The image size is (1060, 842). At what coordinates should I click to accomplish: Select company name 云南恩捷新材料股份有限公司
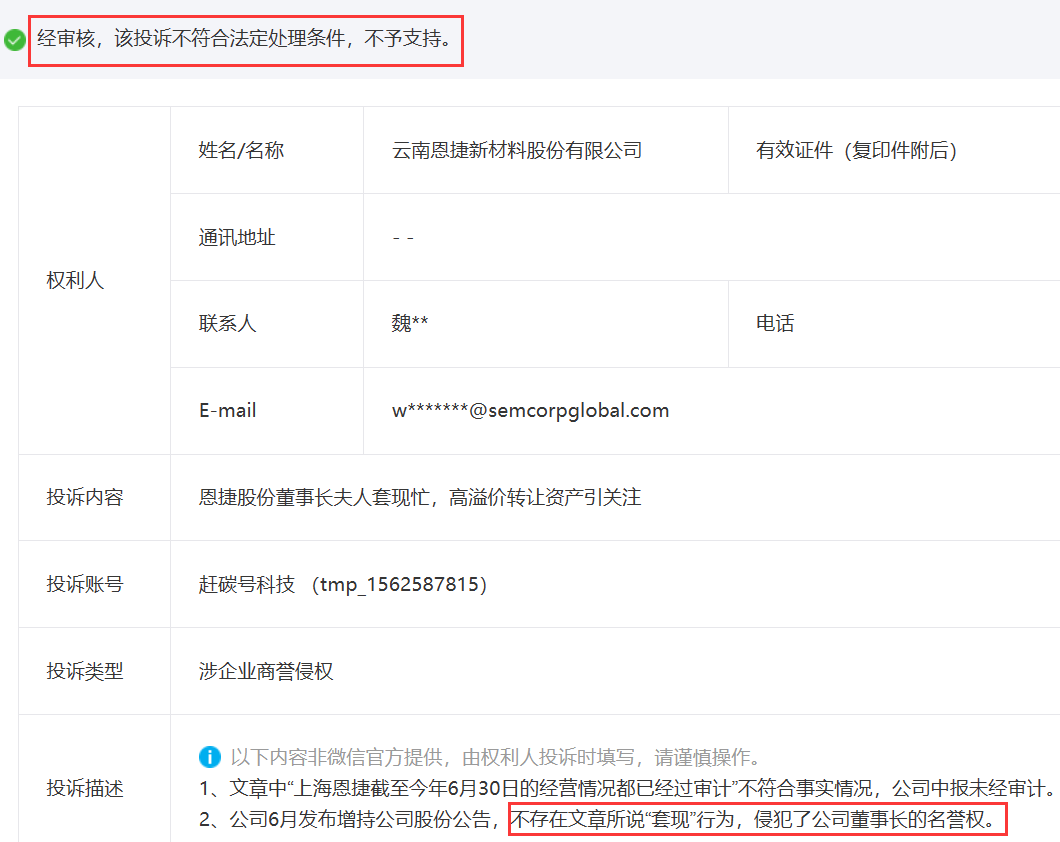pyautogui.click(x=517, y=150)
